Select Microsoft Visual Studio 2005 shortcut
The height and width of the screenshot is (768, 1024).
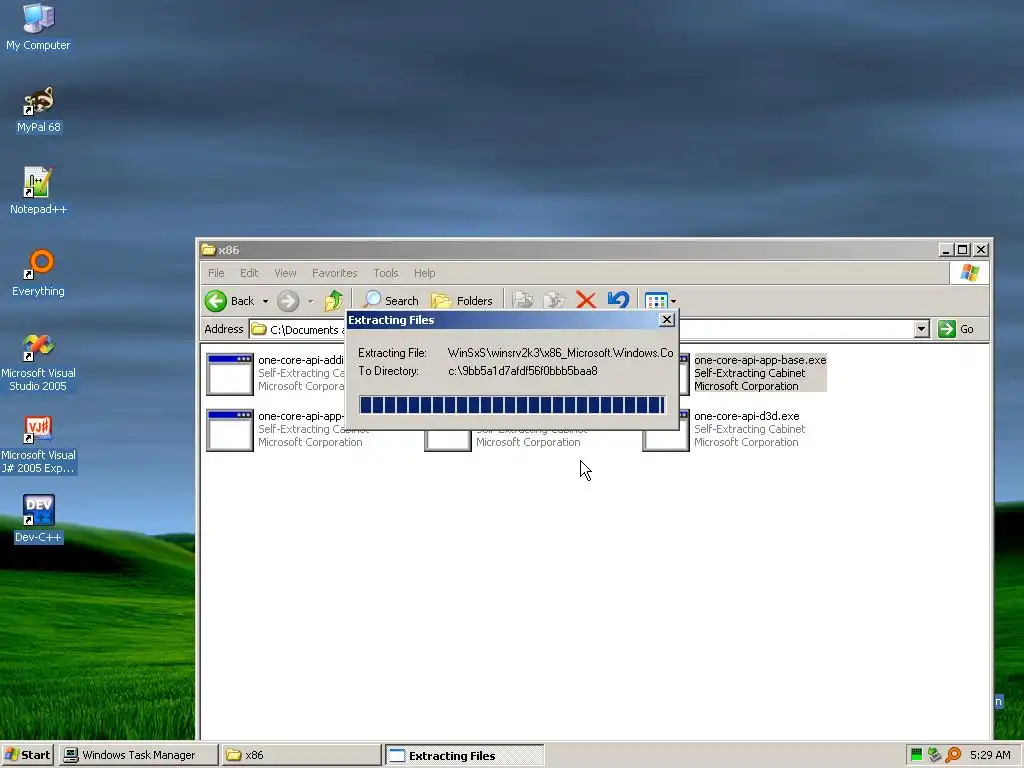coord(38,363)
